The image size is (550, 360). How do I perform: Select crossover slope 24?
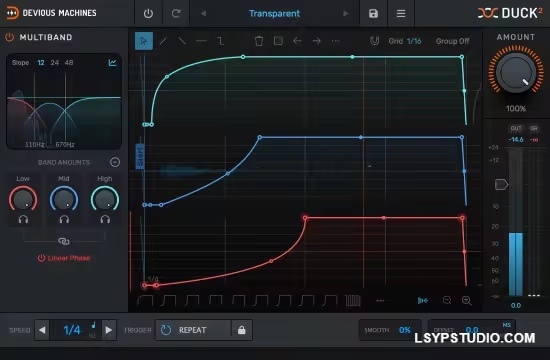(x=55, y=63)
